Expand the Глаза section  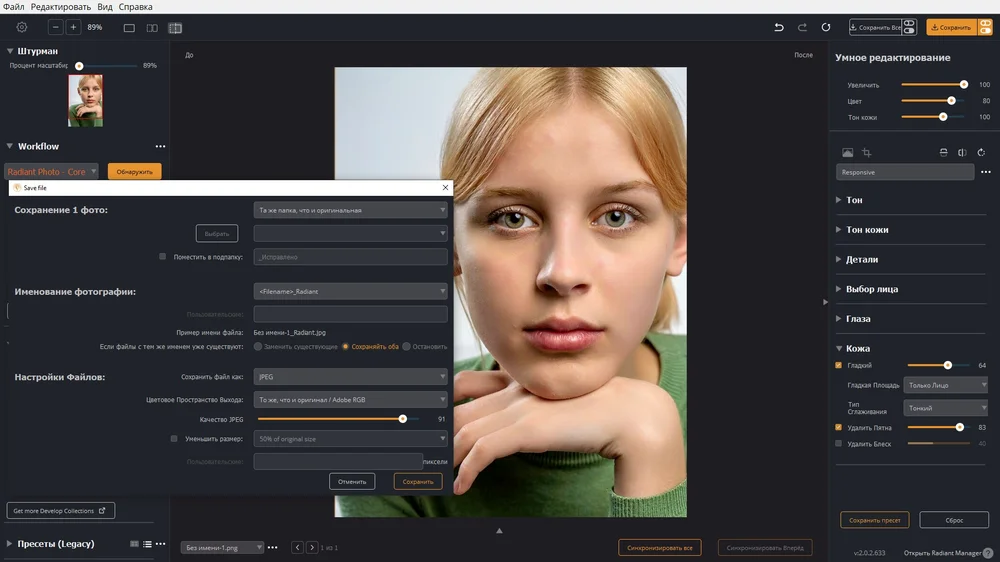click(839, 318)
